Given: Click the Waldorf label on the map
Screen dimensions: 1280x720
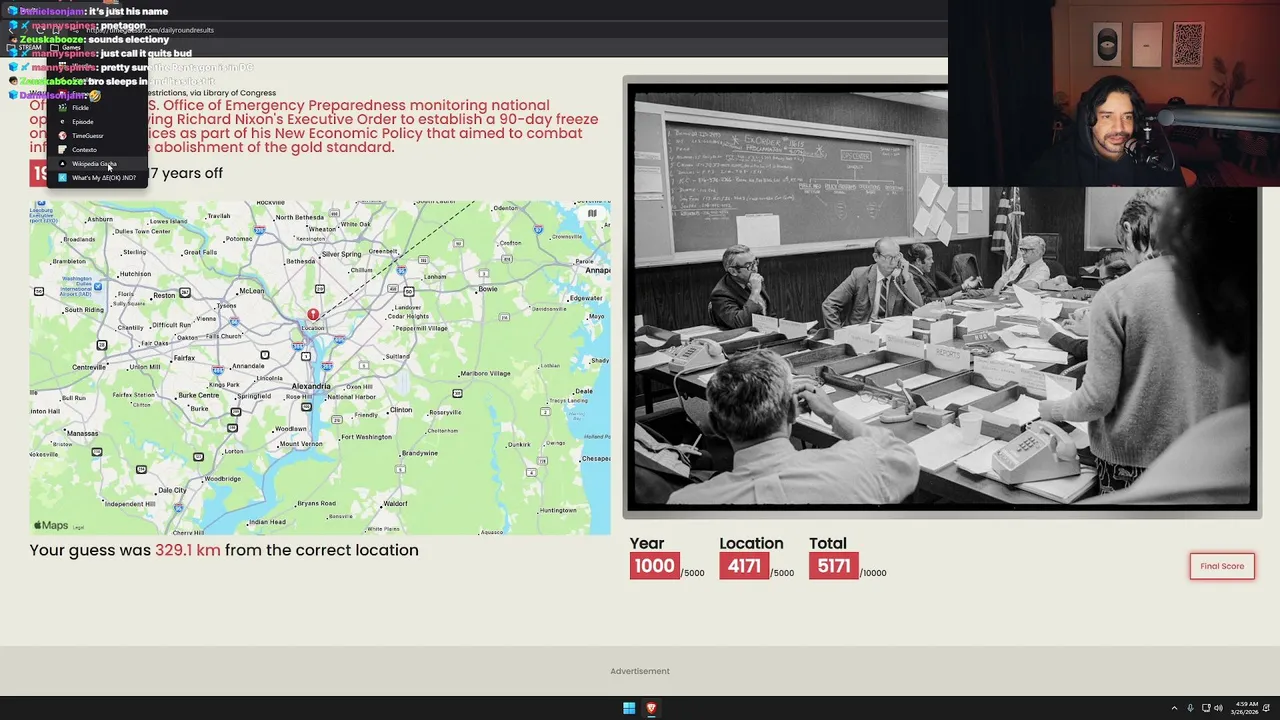Looking at the screenshot, I should (x=395, y=503).
